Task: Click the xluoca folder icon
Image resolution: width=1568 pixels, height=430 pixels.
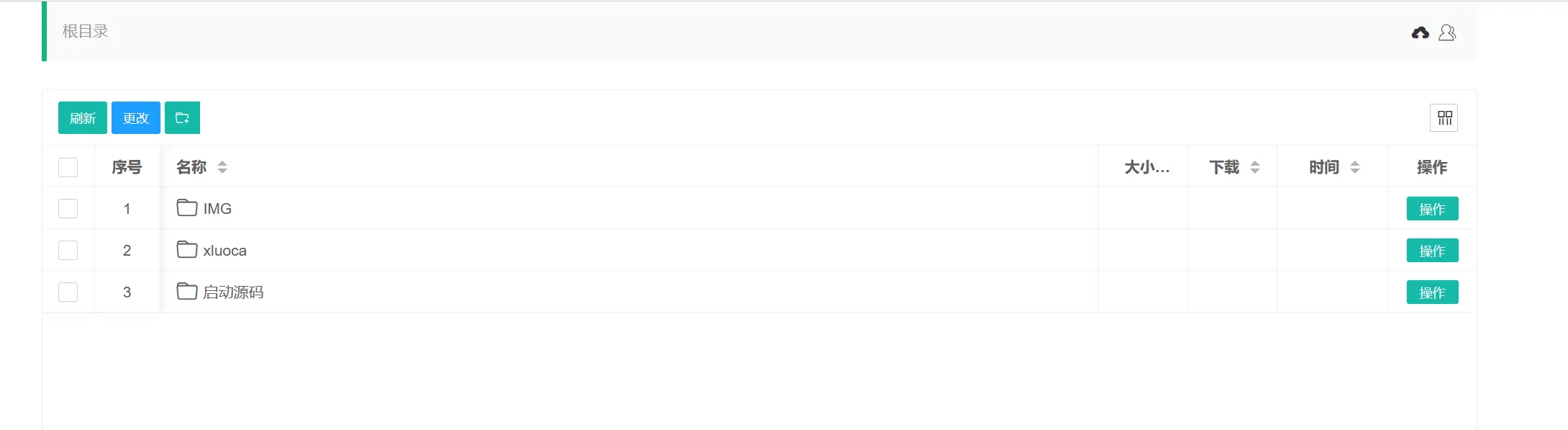Action: click(x=187, y=250)
